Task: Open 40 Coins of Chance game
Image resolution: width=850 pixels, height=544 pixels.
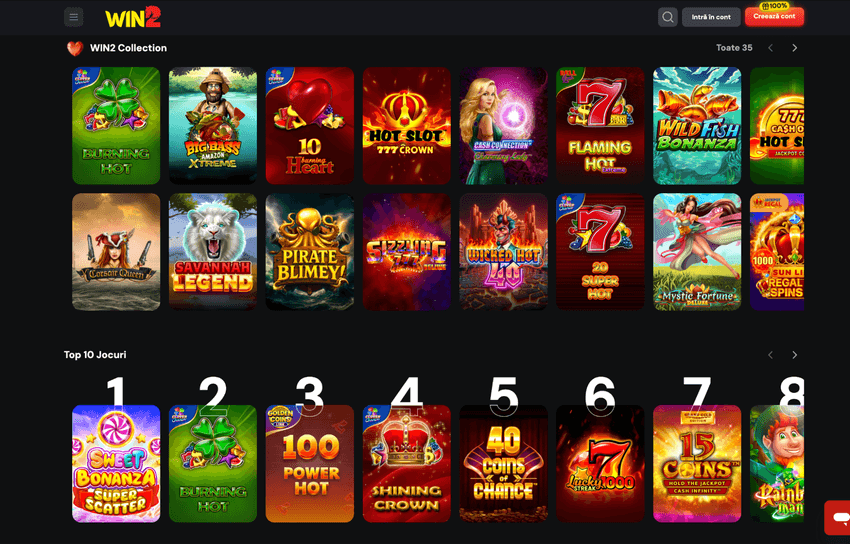Action: (504, 464)
